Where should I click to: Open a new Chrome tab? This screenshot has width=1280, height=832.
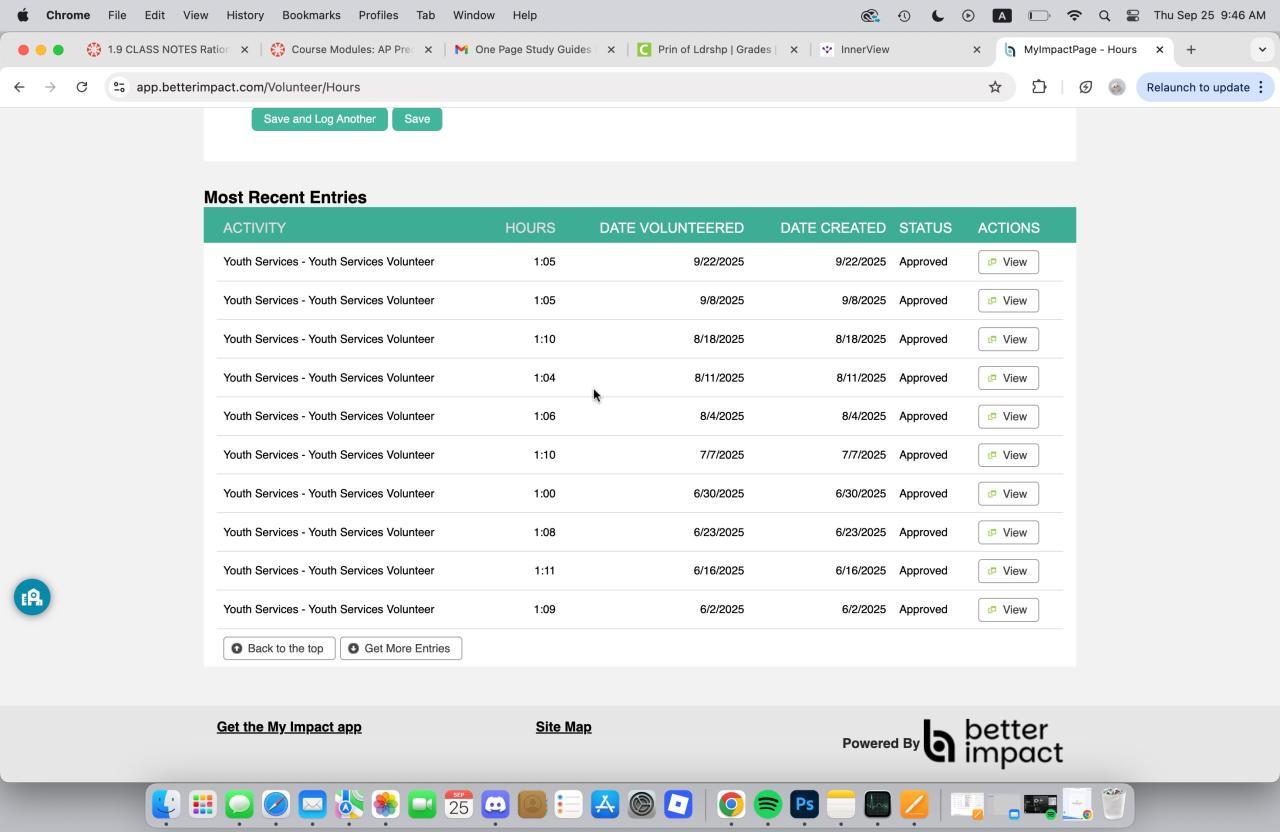click(x=1191, y=49)
